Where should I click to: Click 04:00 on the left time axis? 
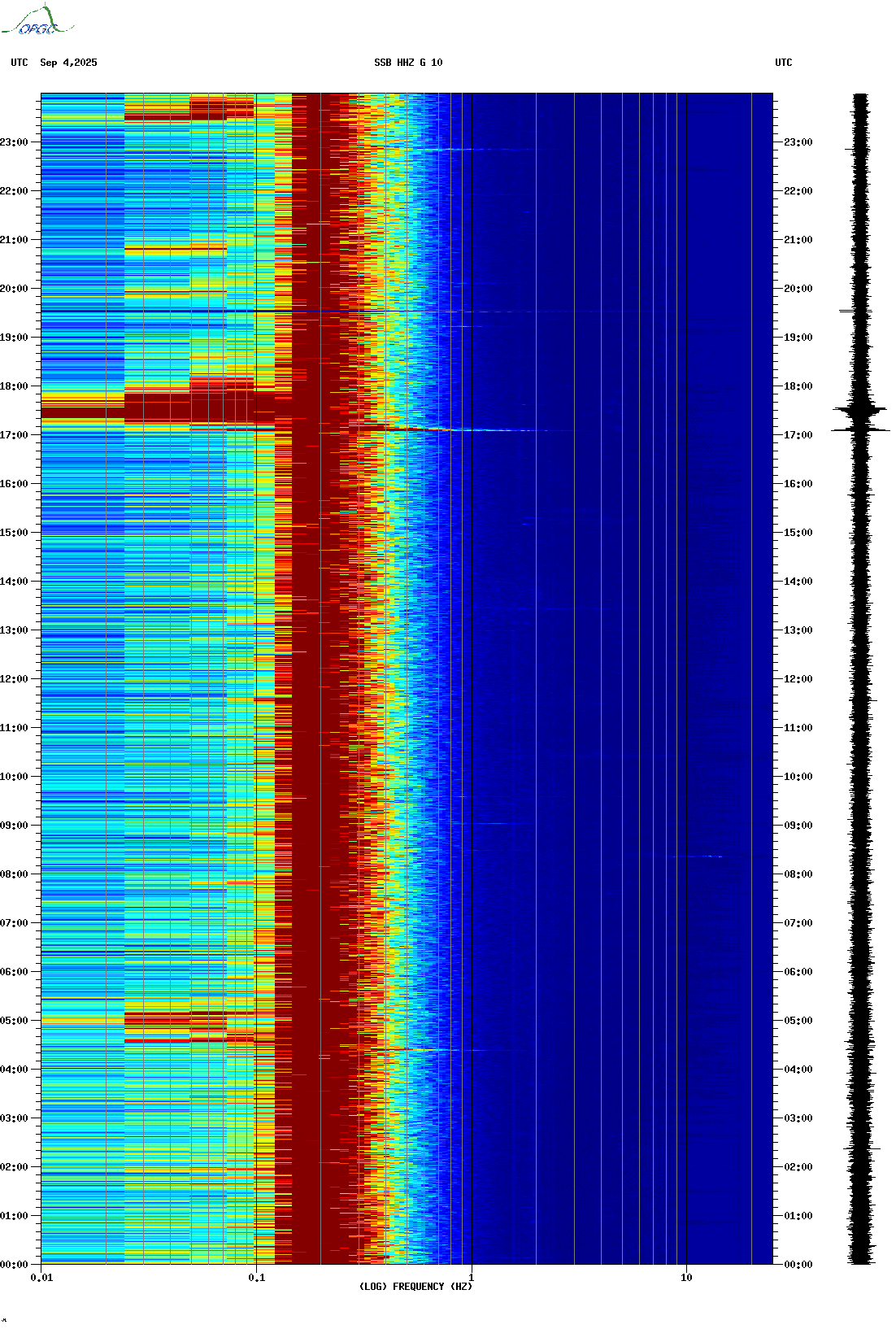(x=14, y=1070)
